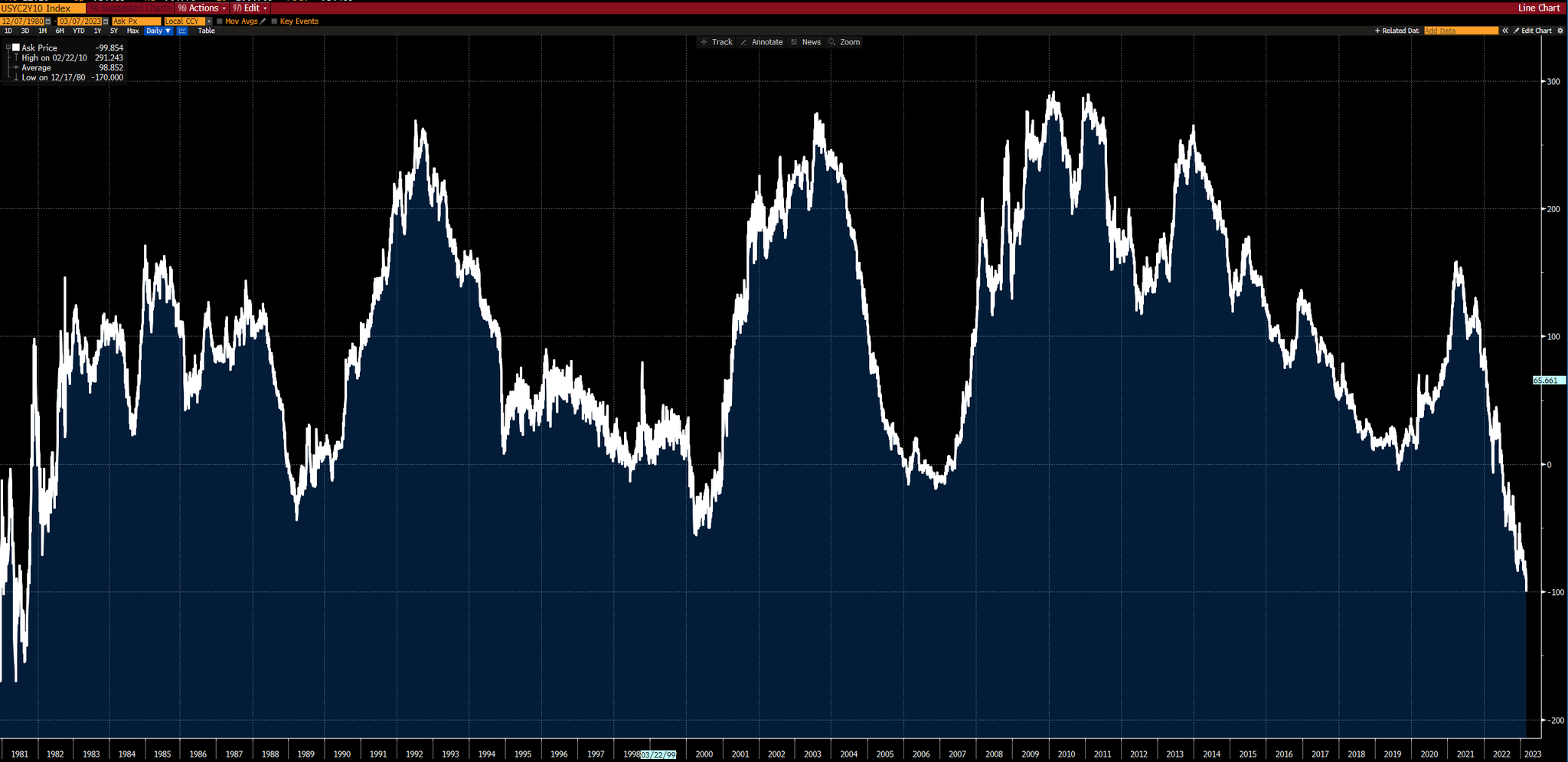Enable the Key Events checkbox
The image size is (1568, 762).
[274, 21]
